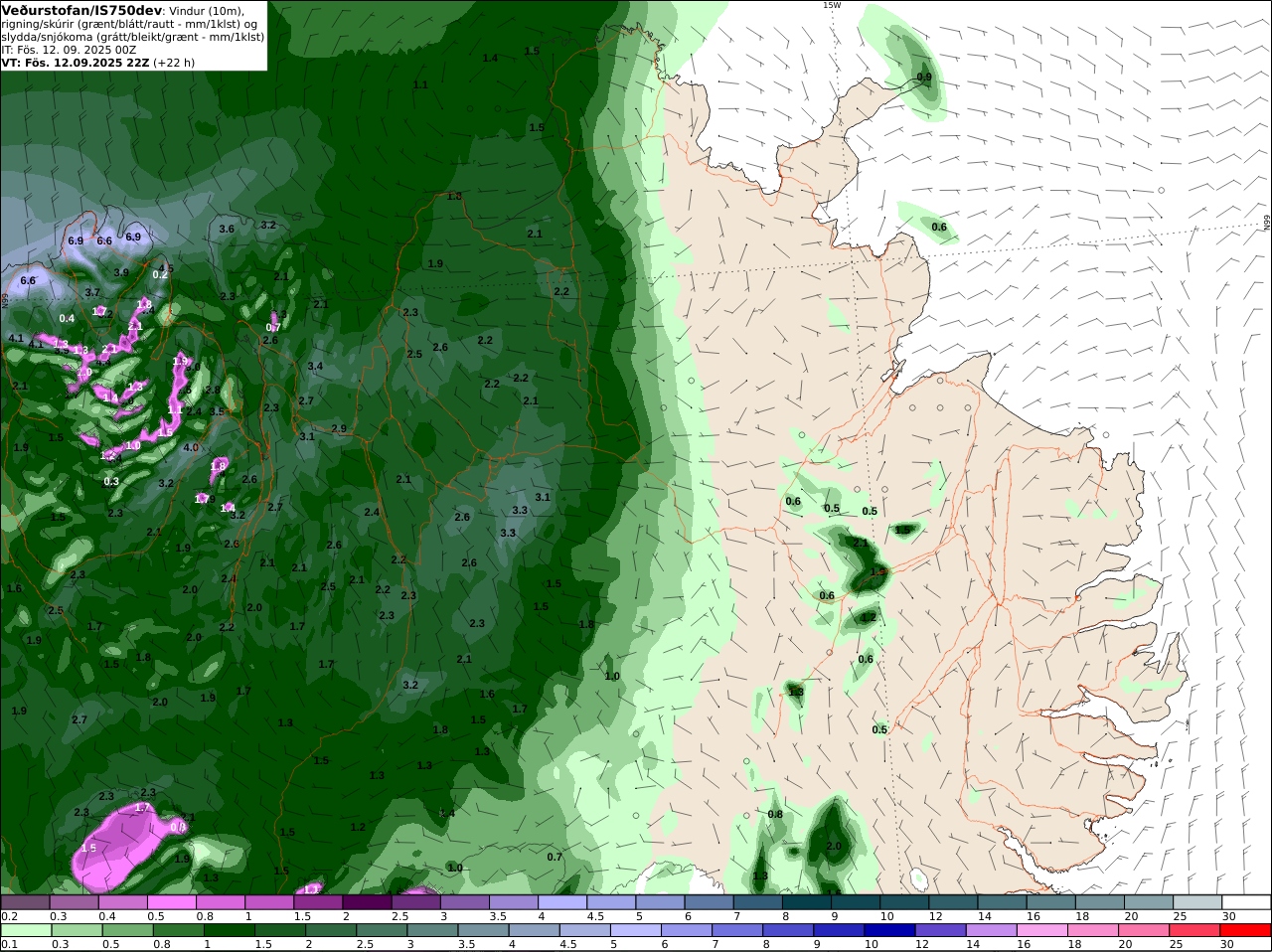Image resolution: width=1272 pixels, height=952 pixels.
Task: Pick the darkest purple swatch in snow legend
Action: click(x=367, y=901)
